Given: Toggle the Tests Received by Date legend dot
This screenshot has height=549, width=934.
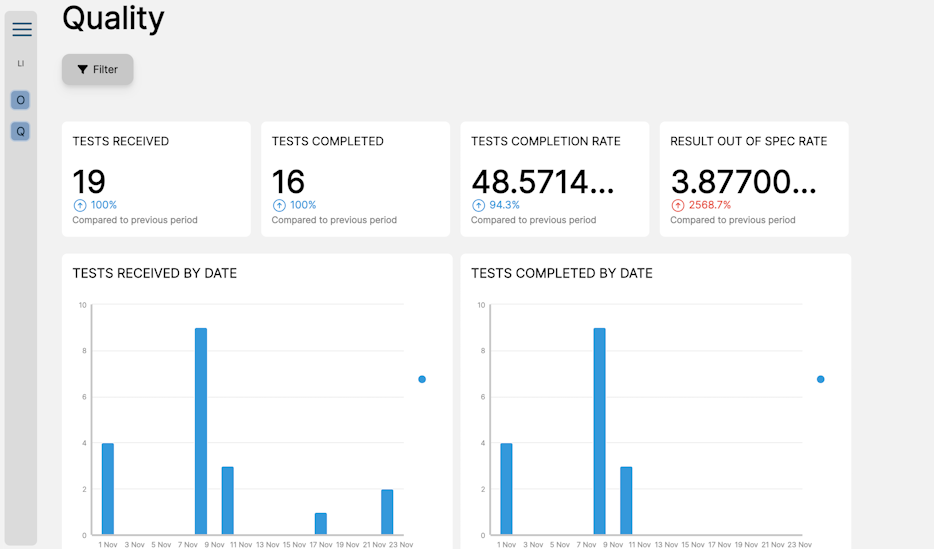Looking at the screenshot, I should tap(422, 379).
